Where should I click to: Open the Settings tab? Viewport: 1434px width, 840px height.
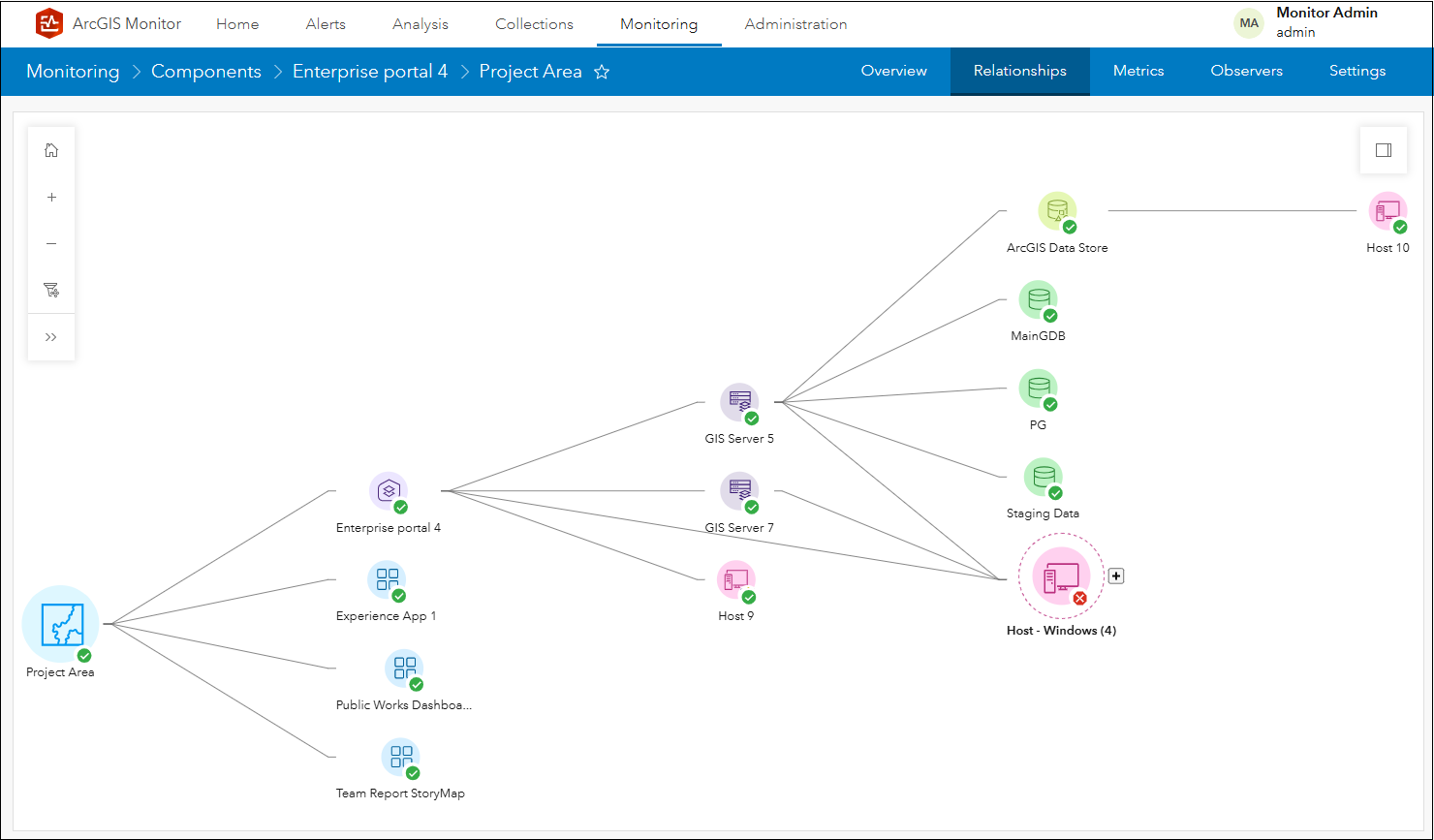pos(1357,71)
